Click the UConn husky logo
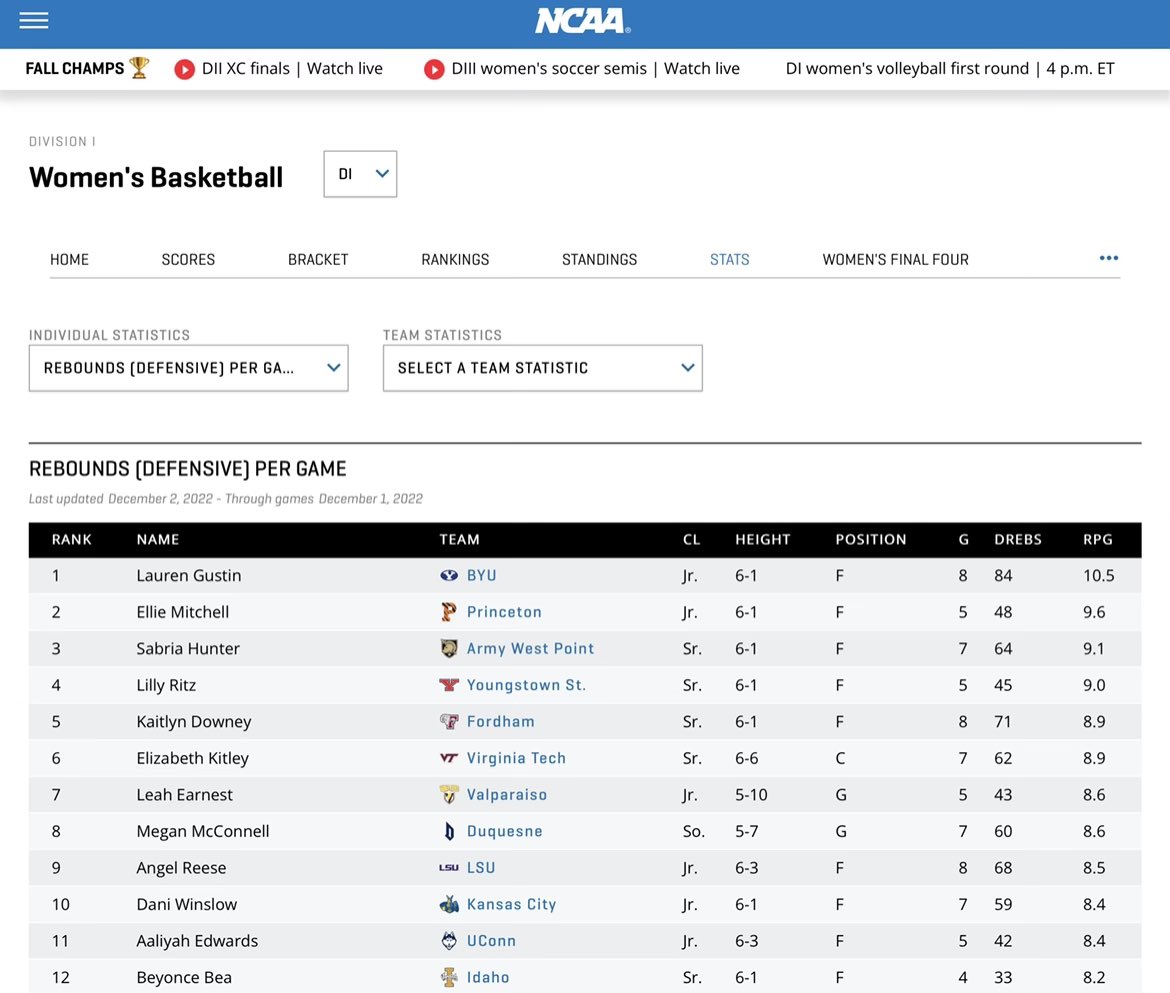Screen dimensions: 1170x993 448,941
